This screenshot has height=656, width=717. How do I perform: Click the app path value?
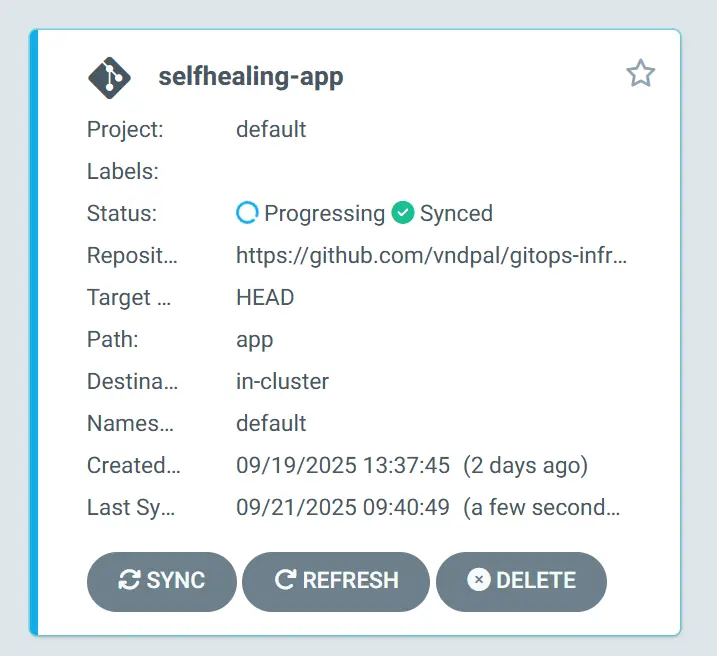point(255,339)
